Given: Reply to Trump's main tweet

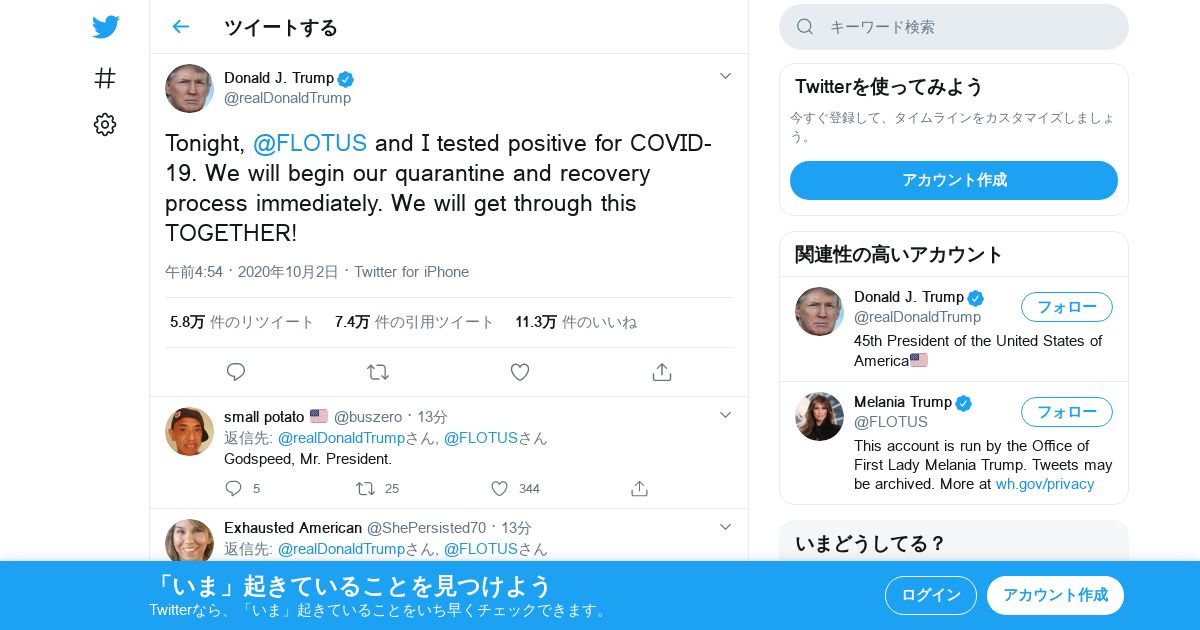Looking at the screenshot, I should (236, 372).
